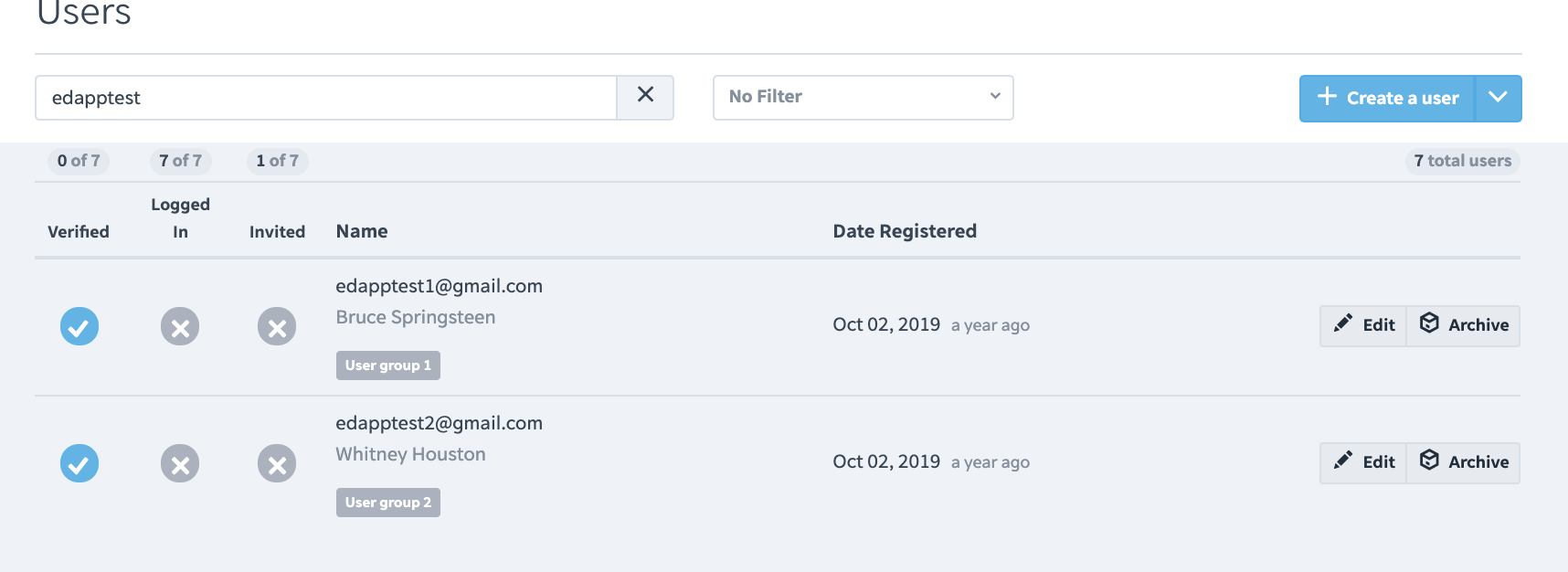Screen dimensions: 1568x572
Task: Open the No Filter dropdown
Action: [x=863, y=98]
